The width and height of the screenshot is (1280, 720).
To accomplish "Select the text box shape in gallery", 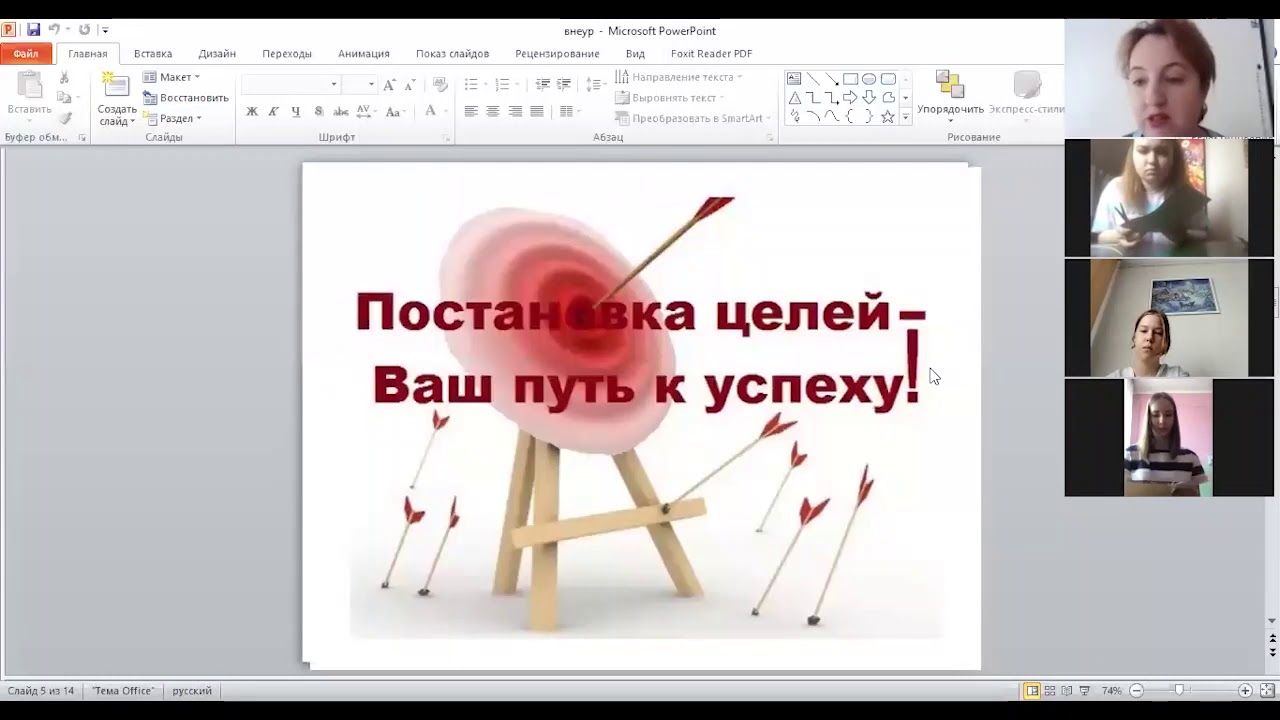I will pyautogui.click(x=794, y=79).
